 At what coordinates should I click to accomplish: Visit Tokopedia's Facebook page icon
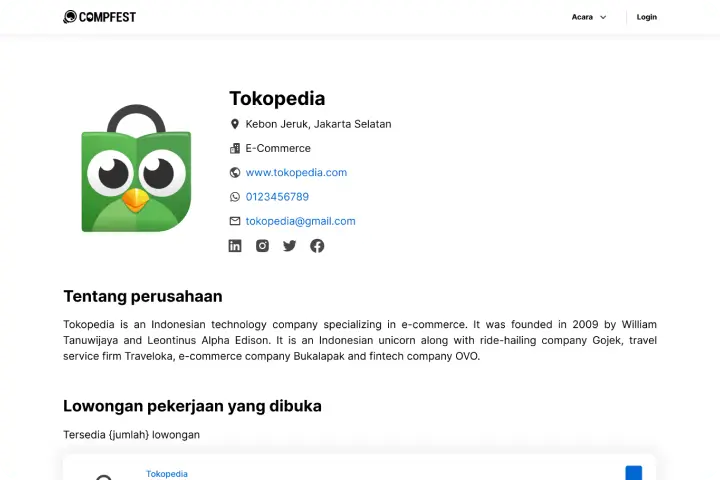[317, 246]
